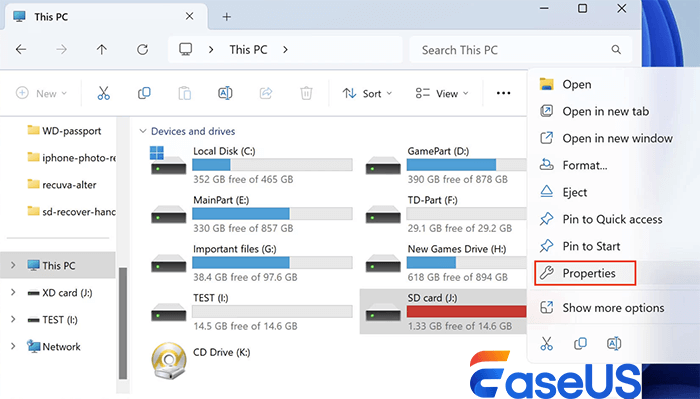The width and height of the screenshot is (700, 399).
Task: Click Copy icon at context menu bottom
Action: [580, 344]
